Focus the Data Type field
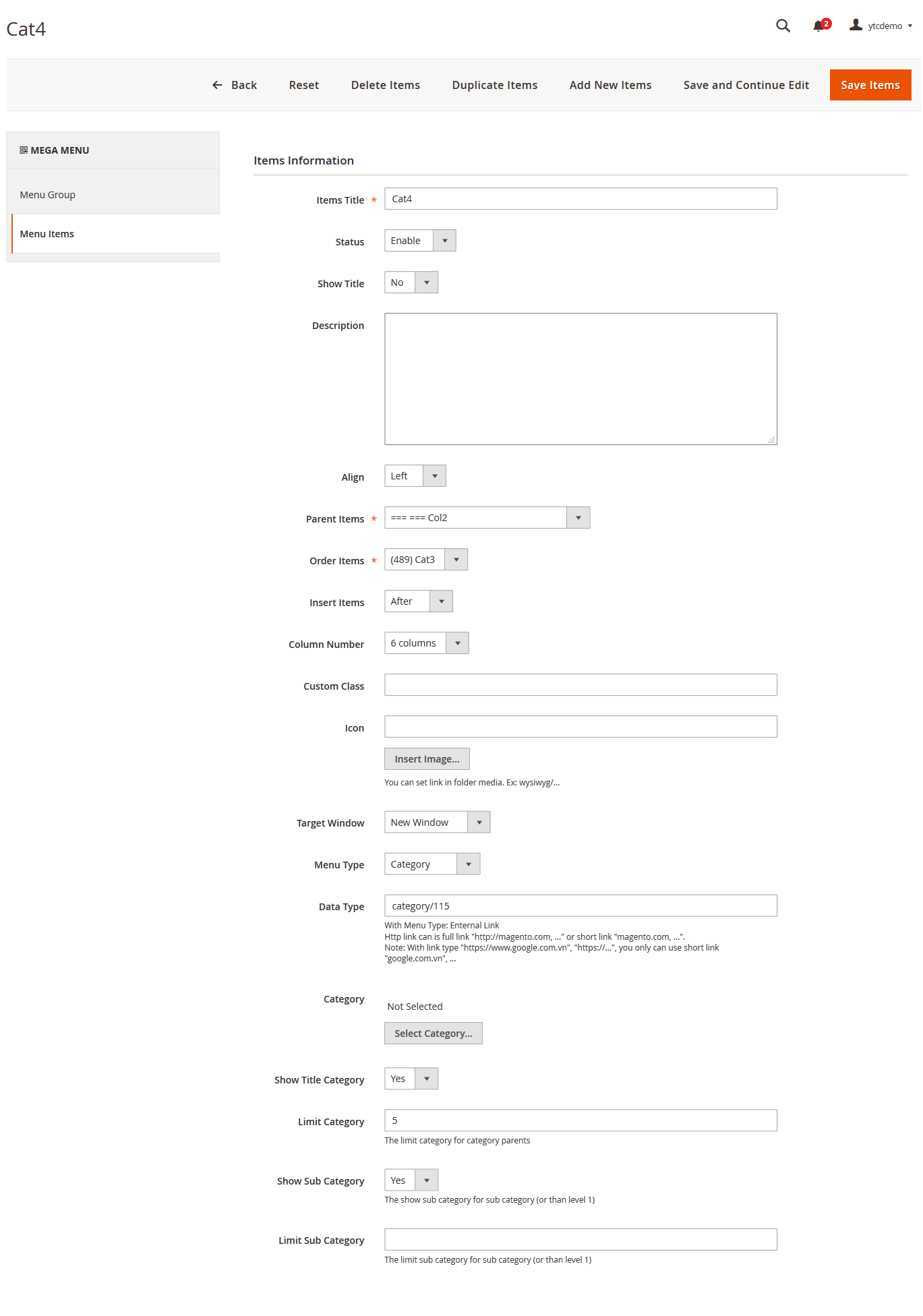This screenshot has height=1316, width=923. [580, 906]
